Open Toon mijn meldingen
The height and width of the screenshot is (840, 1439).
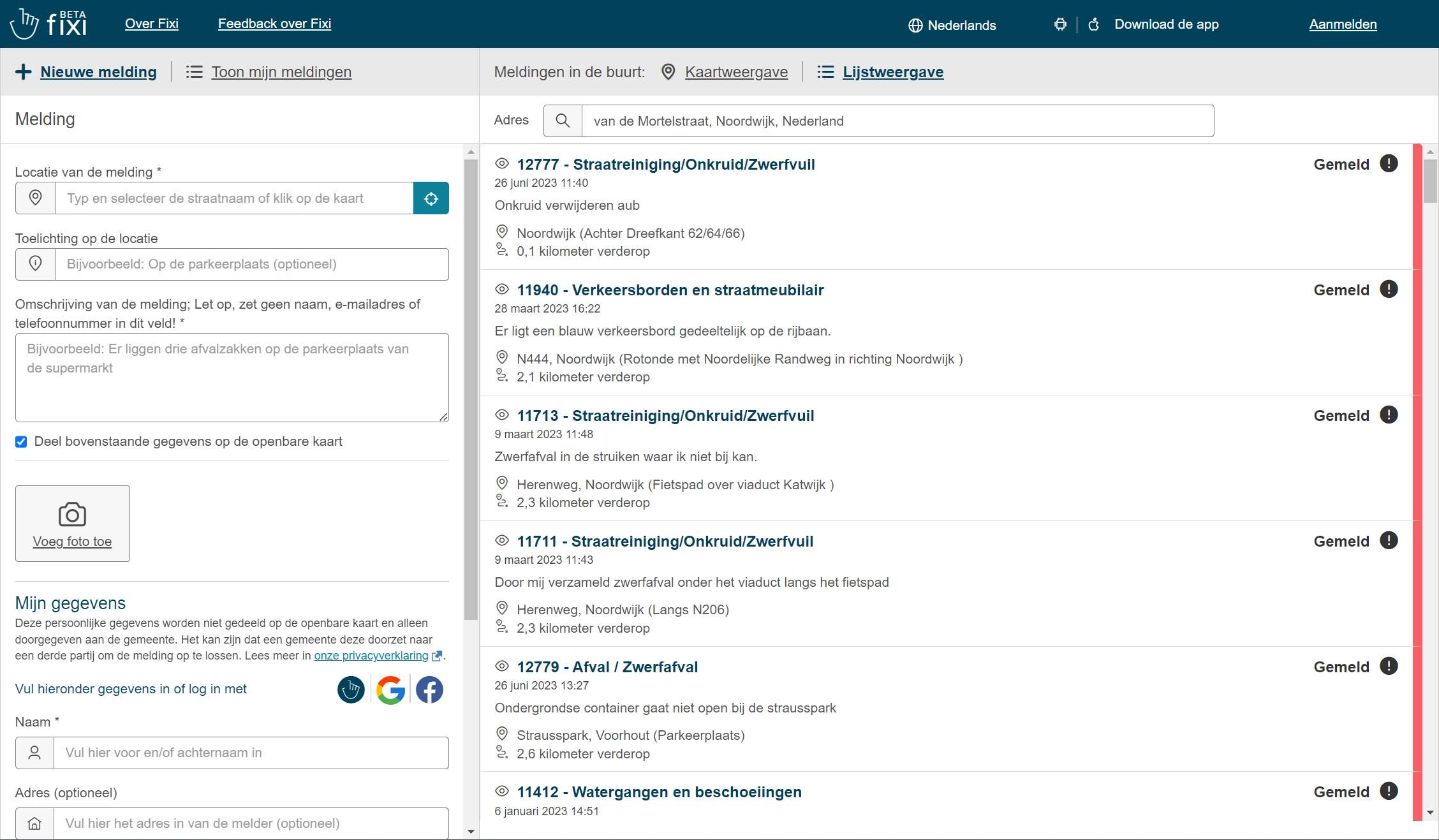[281, 71]
